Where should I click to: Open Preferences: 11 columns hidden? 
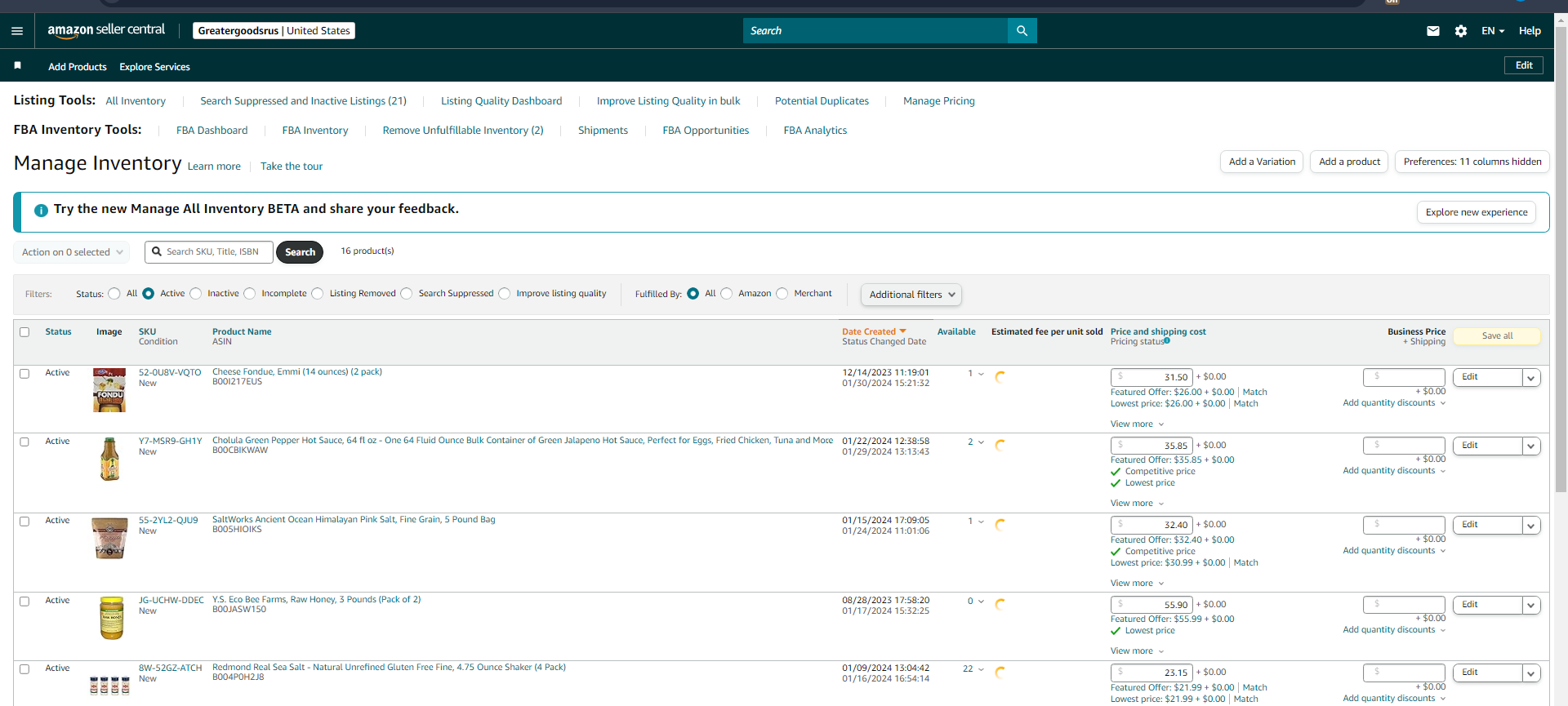[1472, 162]
